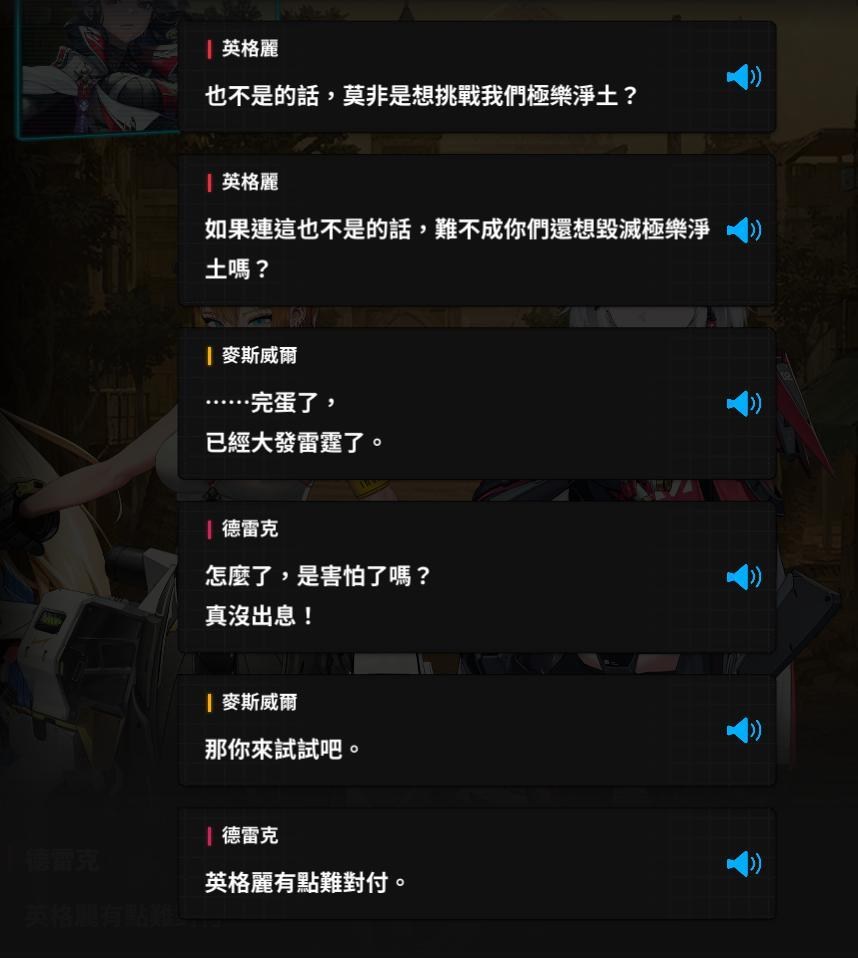Play voice for the 極樂淨土 challenge line
Screen dimensions: 858x958
pyautogui.click(x=744, y=77)
